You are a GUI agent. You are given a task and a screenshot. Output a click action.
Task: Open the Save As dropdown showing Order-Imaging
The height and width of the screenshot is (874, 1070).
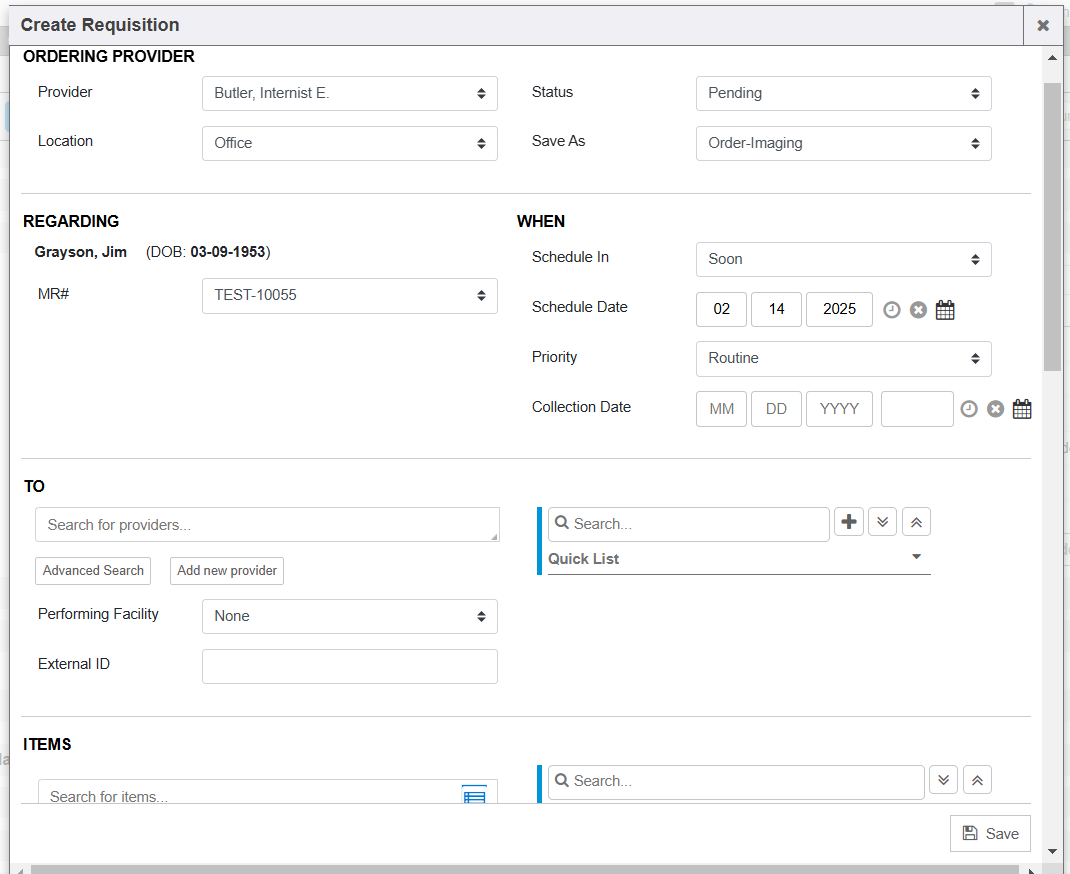coord(843,144)
